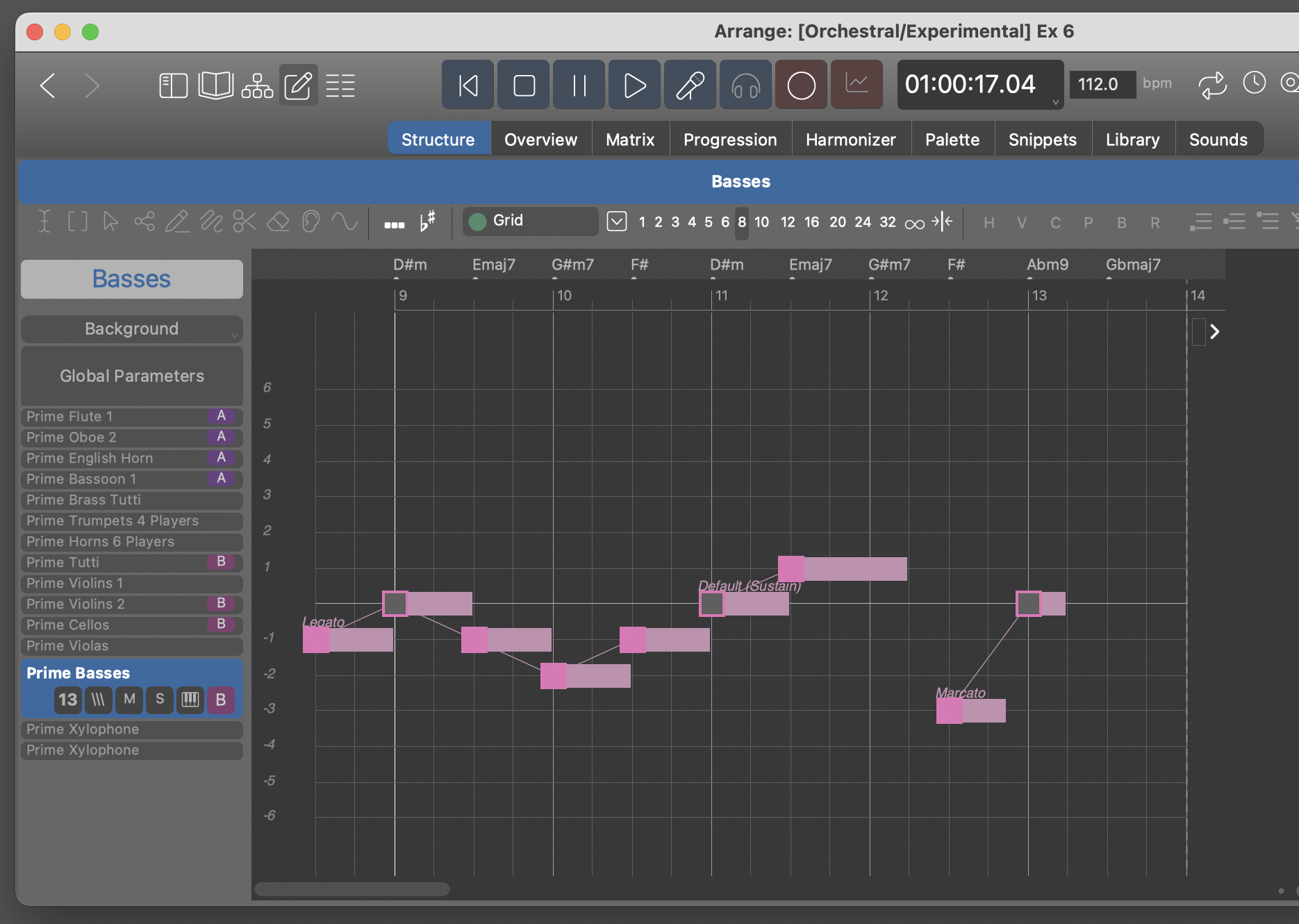Mute the Prime Basses track
Viewport: 1299px width, 924px height.
tap(129, 700)
